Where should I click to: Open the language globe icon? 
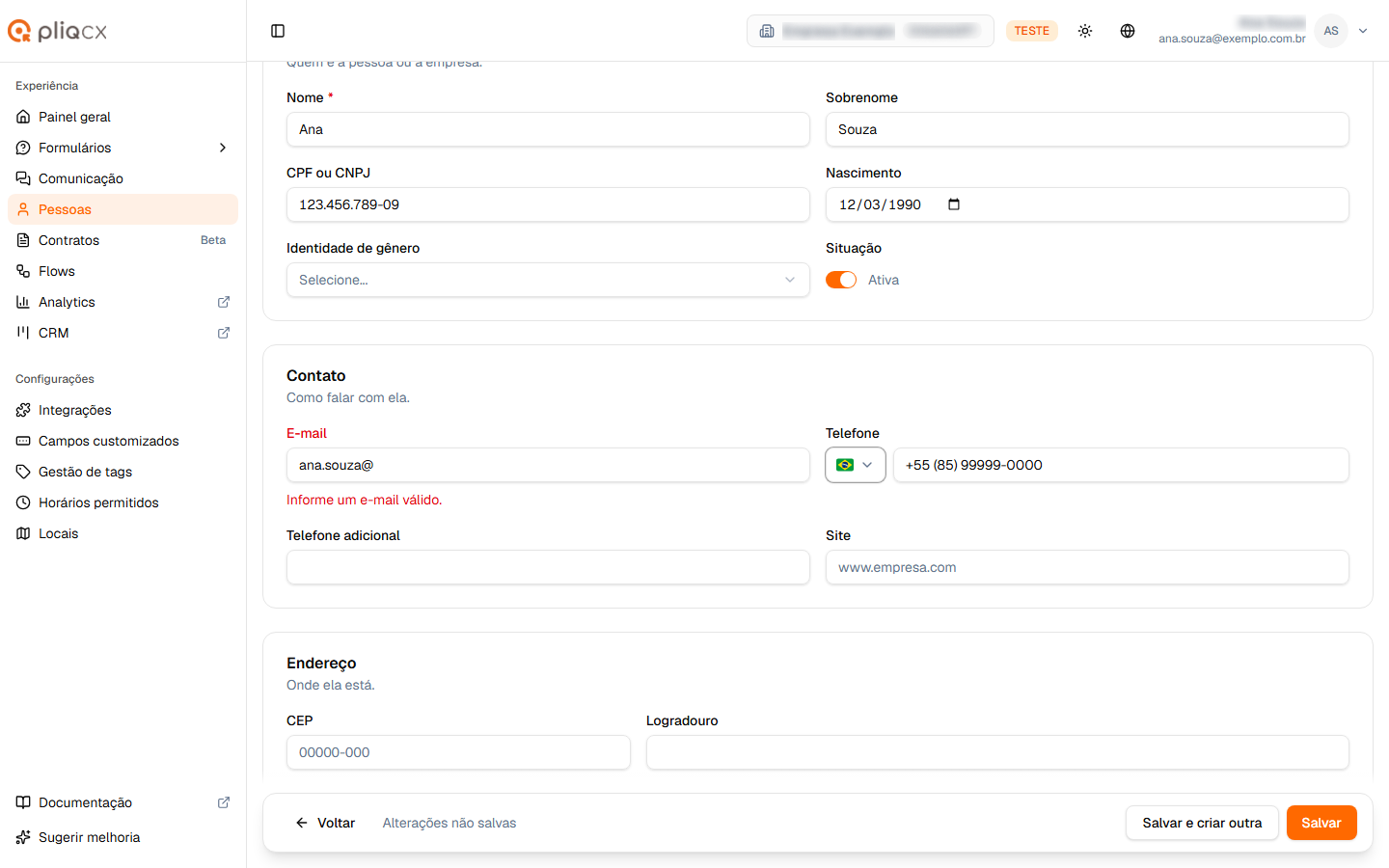tap(1128, 31)
